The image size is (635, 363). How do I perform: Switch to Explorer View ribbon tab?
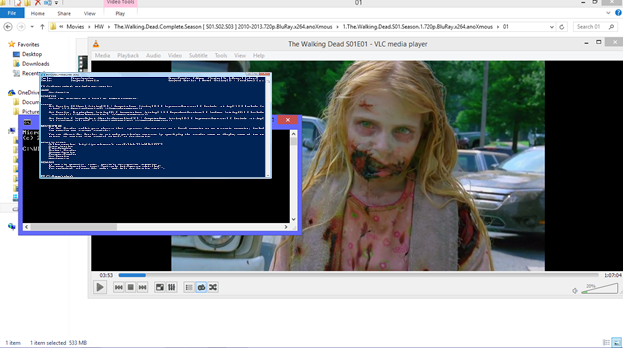coord(89,13)
